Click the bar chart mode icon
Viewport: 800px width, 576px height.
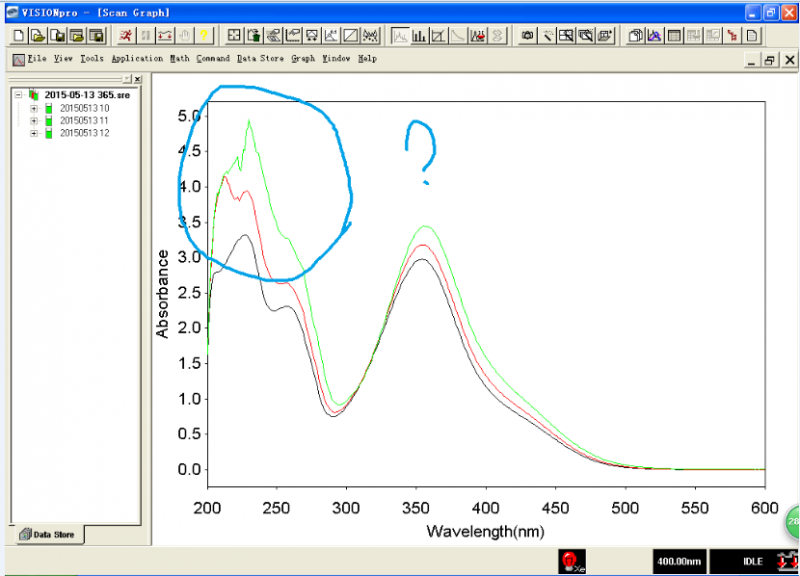(419, 35)
